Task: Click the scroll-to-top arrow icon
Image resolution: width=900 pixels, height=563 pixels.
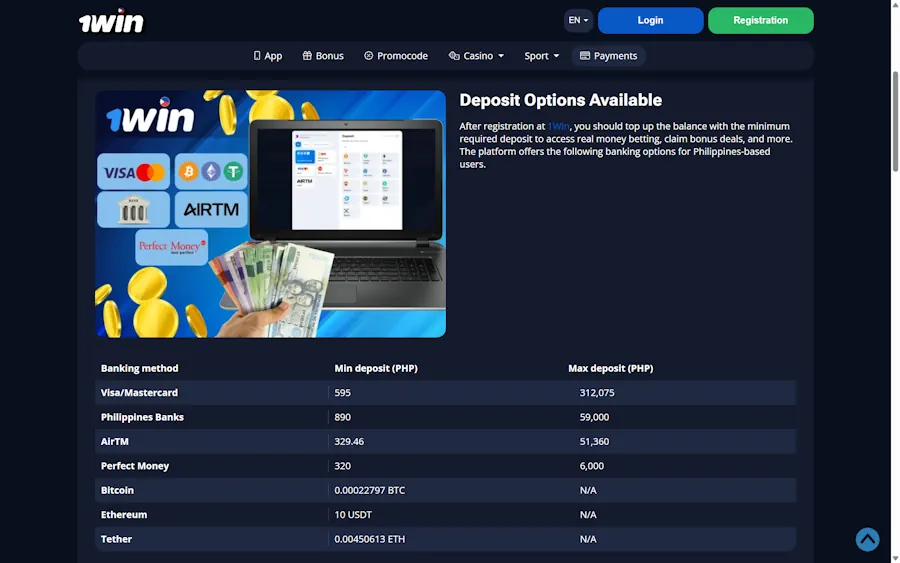Action: (867, 539)
